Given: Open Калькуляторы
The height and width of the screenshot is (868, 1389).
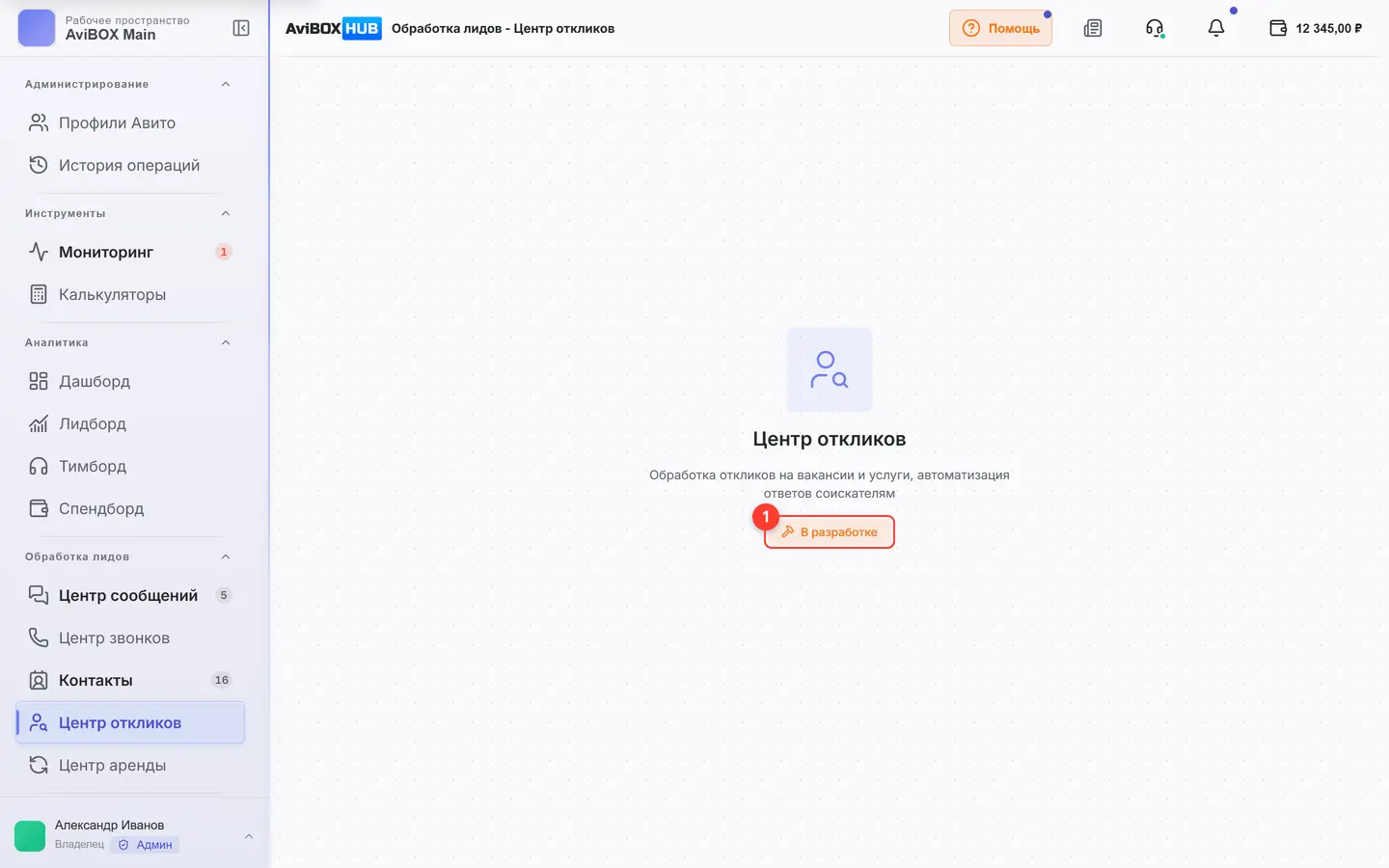Looking at the screenshot, I should click(130, 294).
